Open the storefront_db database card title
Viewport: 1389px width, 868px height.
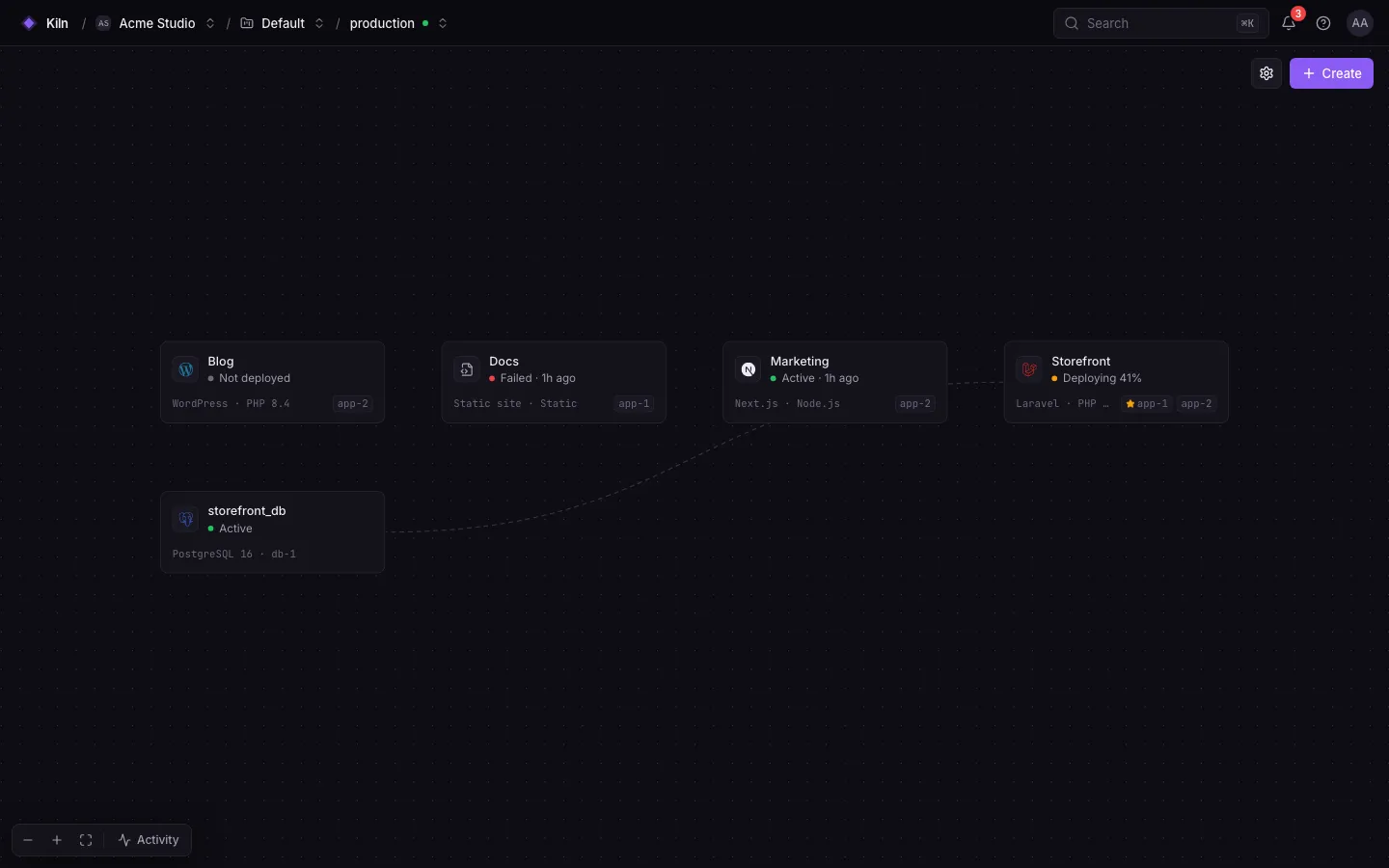click(247, 511)
